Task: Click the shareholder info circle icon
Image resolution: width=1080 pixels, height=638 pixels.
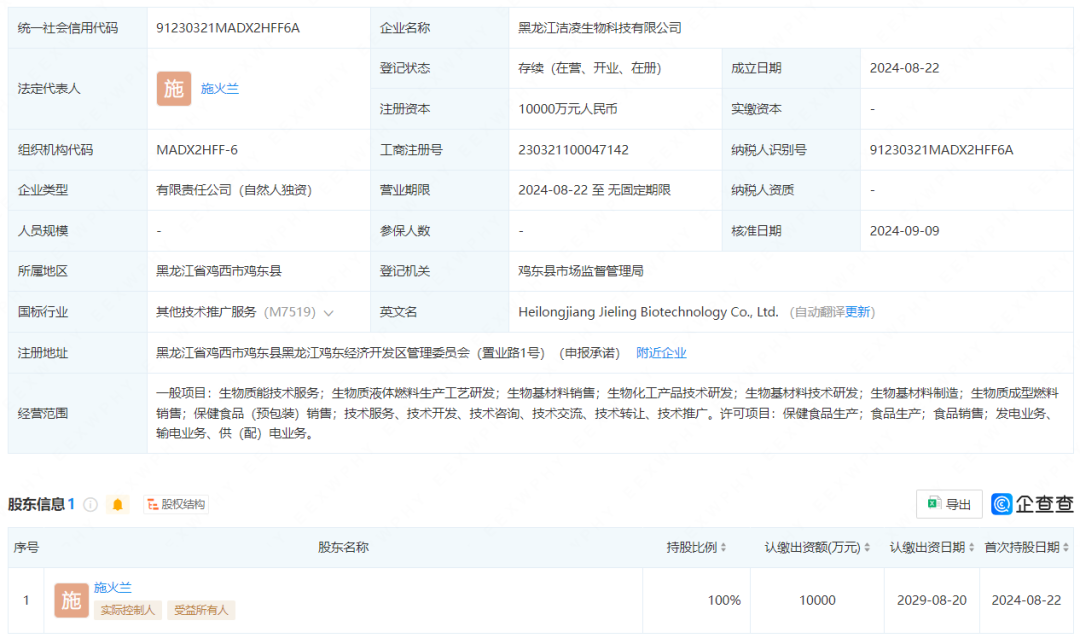Action: (90, 505)
